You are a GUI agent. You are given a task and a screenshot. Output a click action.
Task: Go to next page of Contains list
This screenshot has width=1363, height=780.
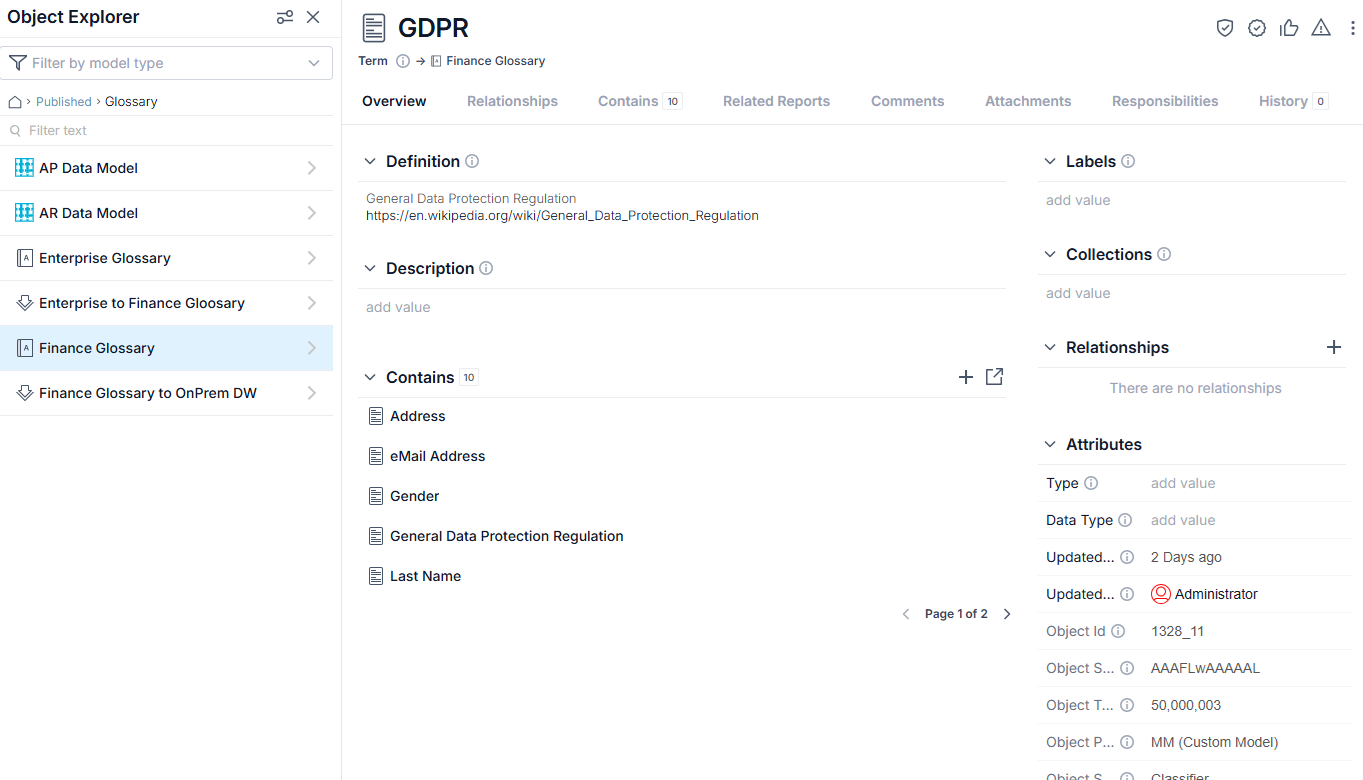1007,614
